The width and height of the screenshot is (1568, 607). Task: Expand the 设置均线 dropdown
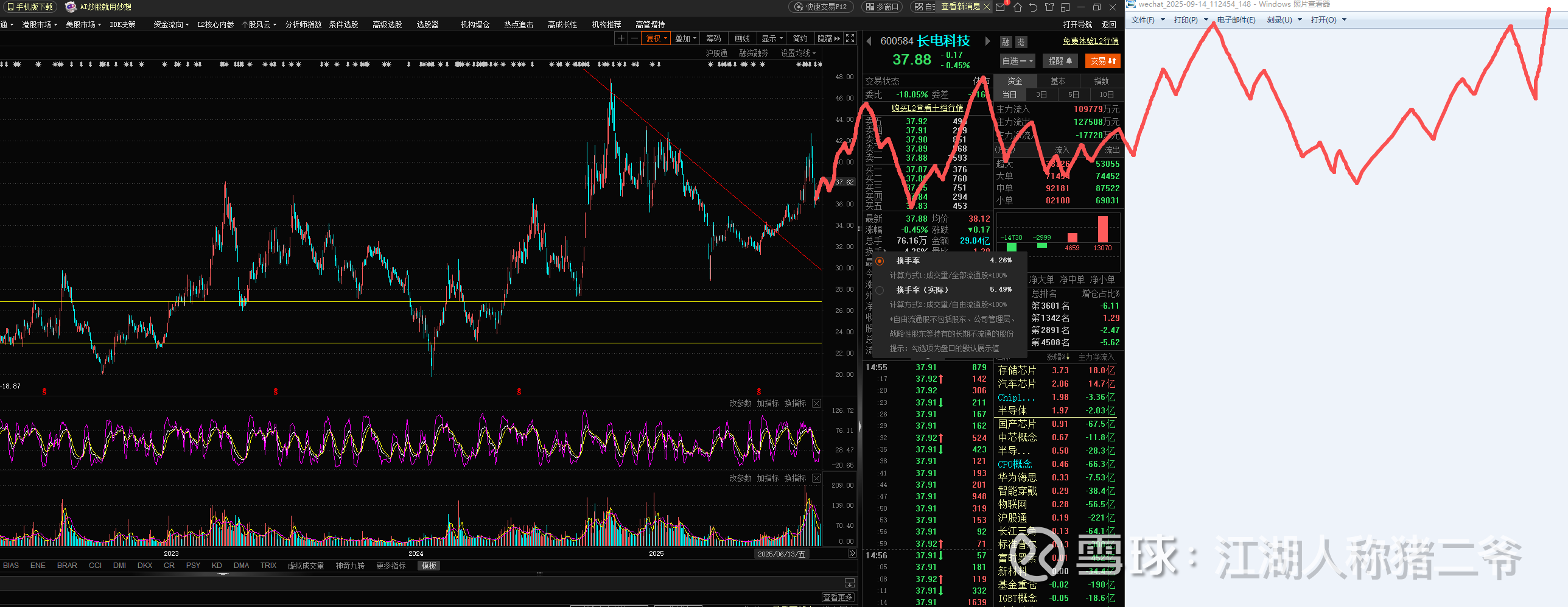coord(798,54)
